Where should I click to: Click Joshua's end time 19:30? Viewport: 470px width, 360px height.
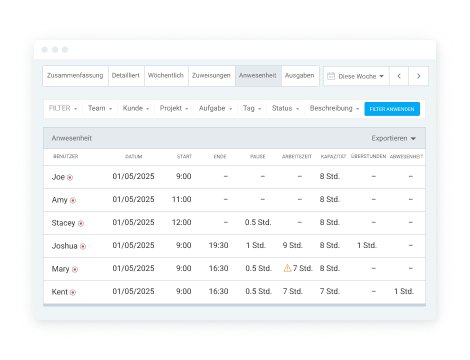pos(219,245)
